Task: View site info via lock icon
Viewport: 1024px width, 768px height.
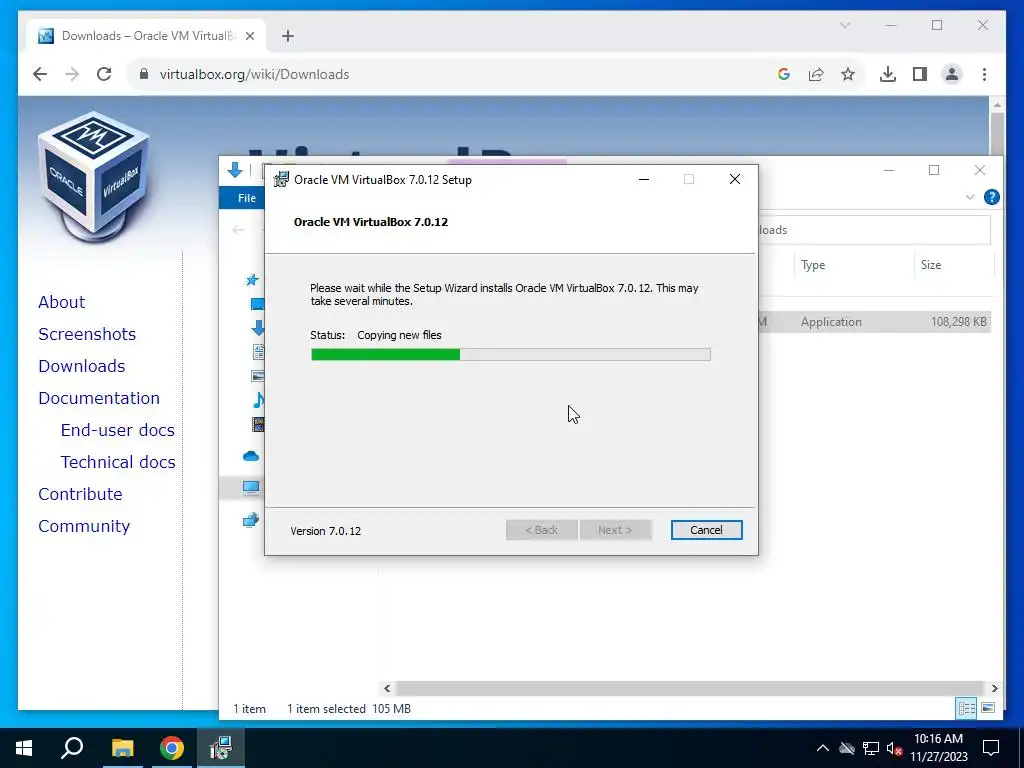Action: click(x=144, y=74)
